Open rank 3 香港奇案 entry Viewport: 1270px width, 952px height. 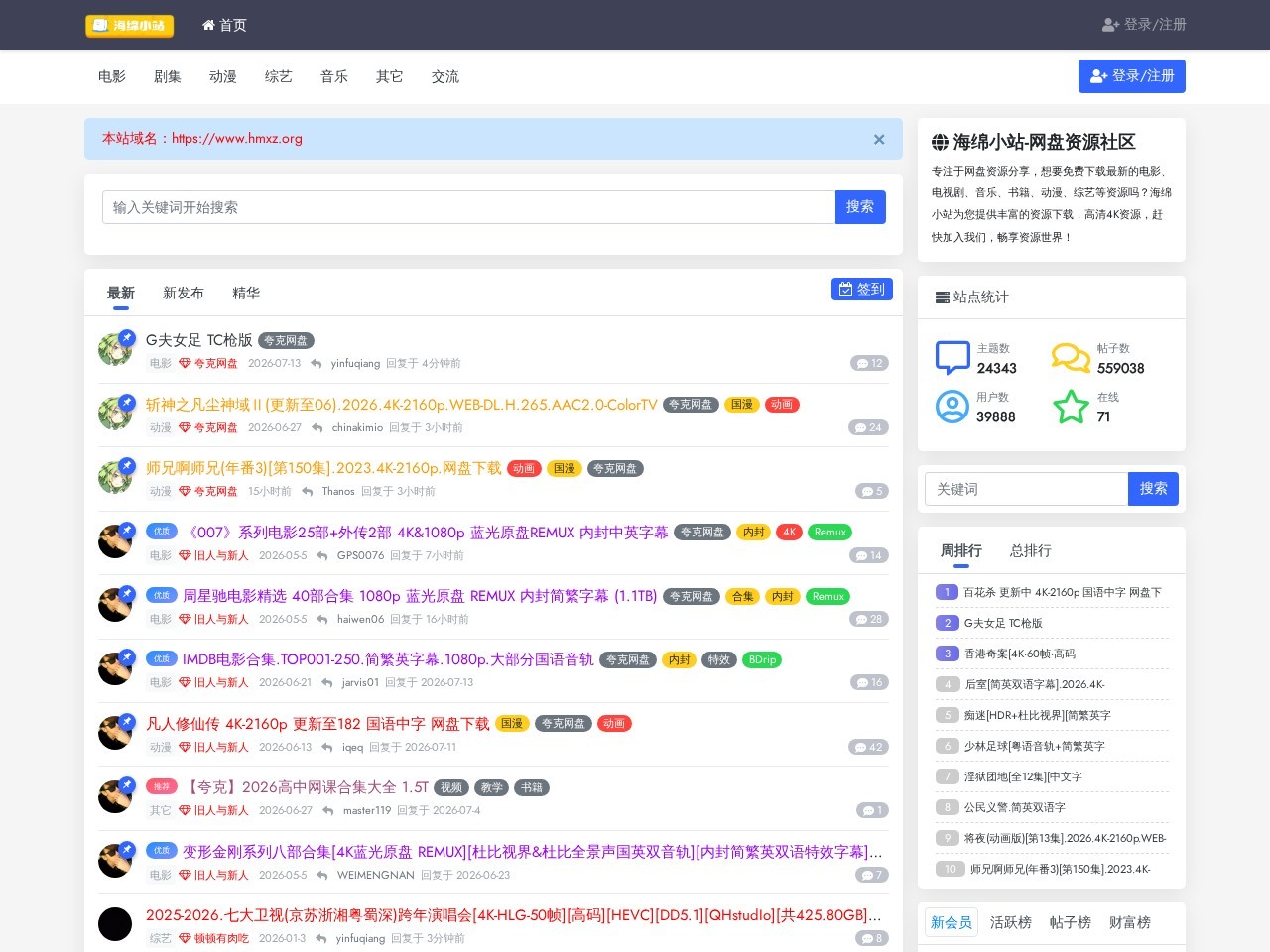tap(1020, 654)
